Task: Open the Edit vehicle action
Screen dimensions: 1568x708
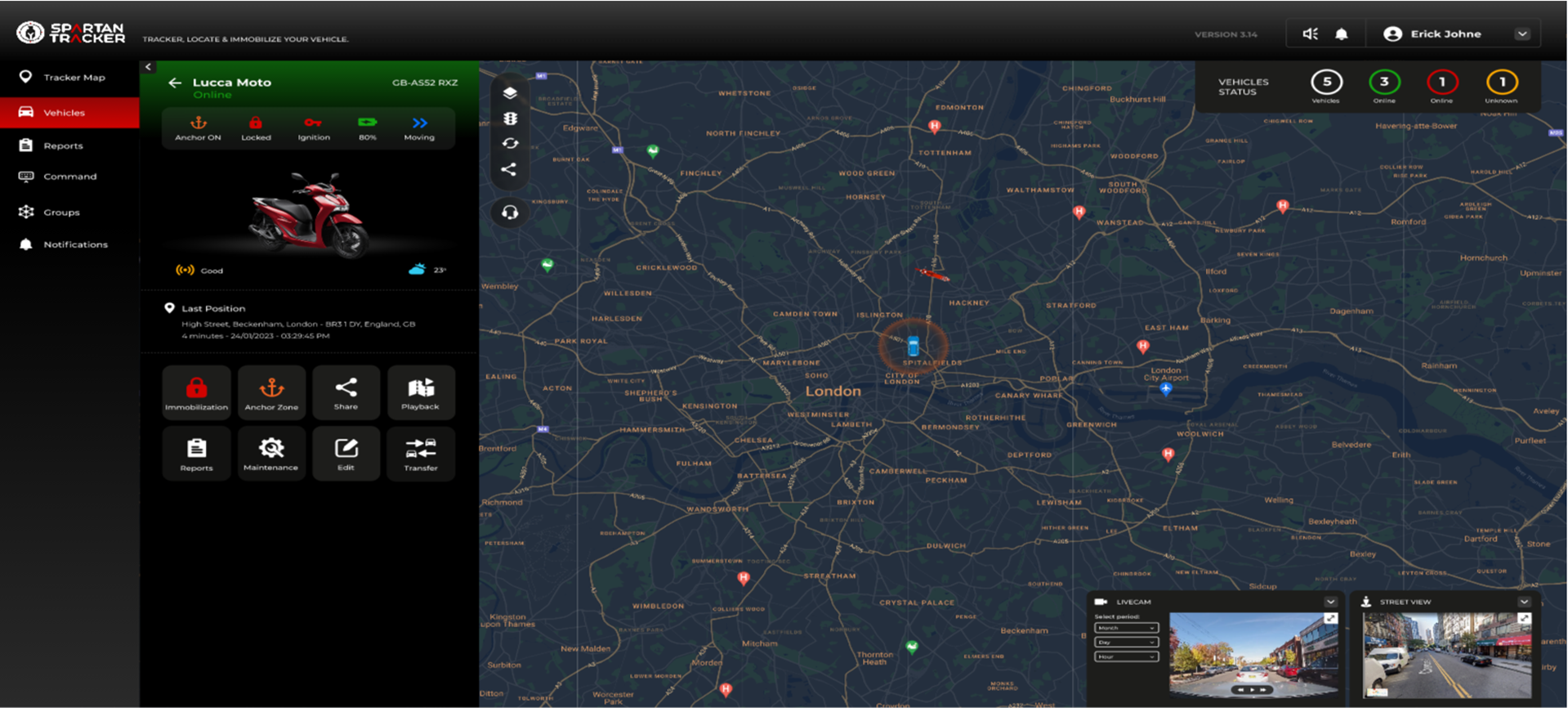Action: pos(346,454)
